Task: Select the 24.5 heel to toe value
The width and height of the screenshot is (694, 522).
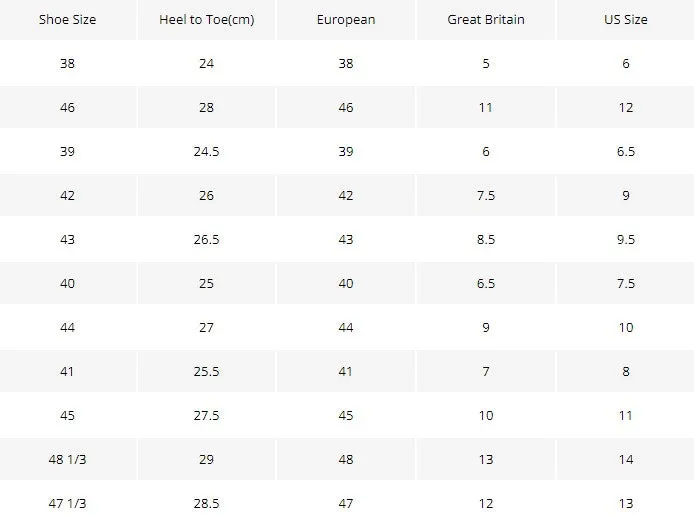Action: pyautogui.click(x=206, y=151)
